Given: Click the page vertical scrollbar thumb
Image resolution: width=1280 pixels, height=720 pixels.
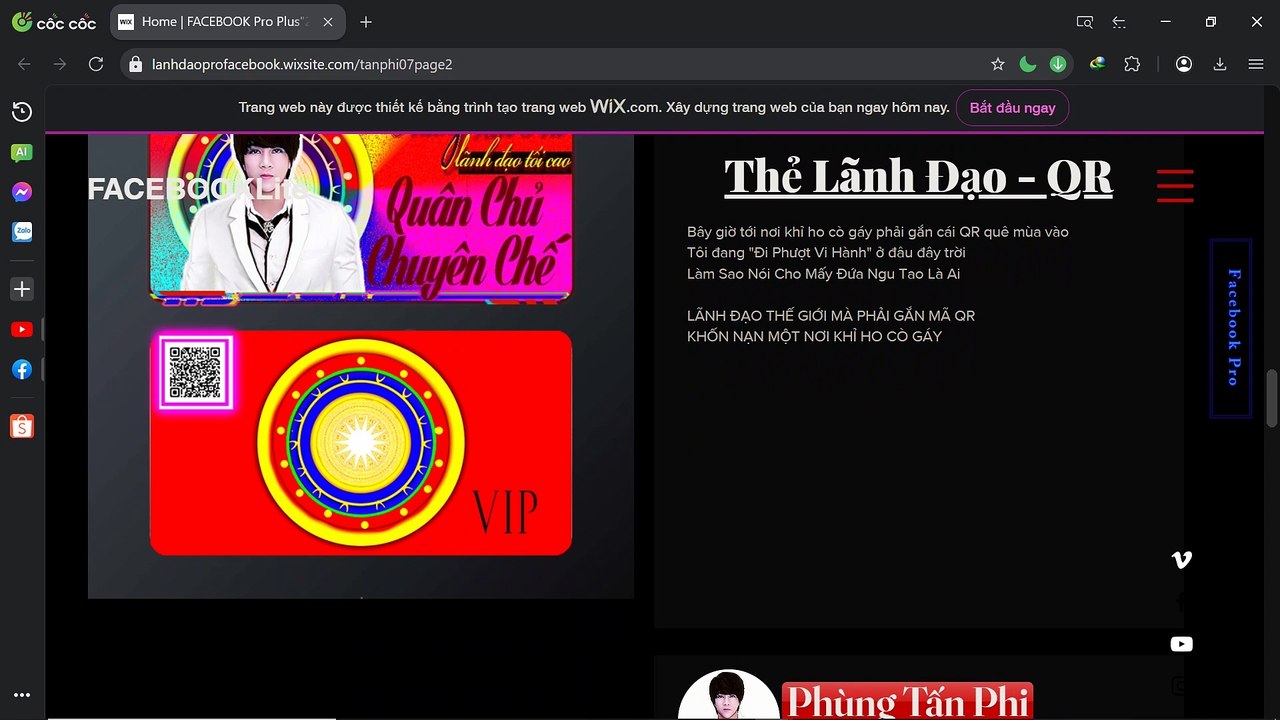Looking at the screenshot, I should pos(1272,398).
